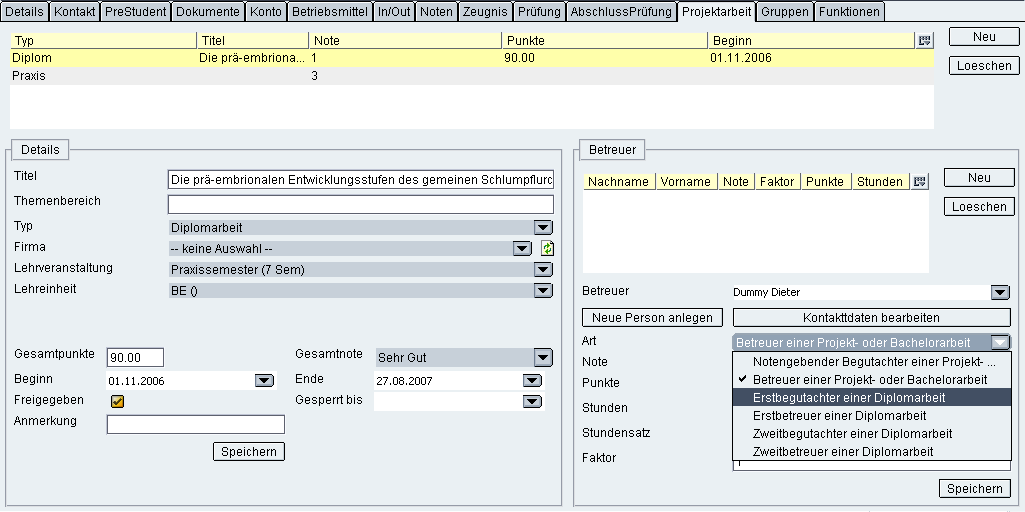
Task: Open column picker icon in project table header
Action: click(924, 41)
